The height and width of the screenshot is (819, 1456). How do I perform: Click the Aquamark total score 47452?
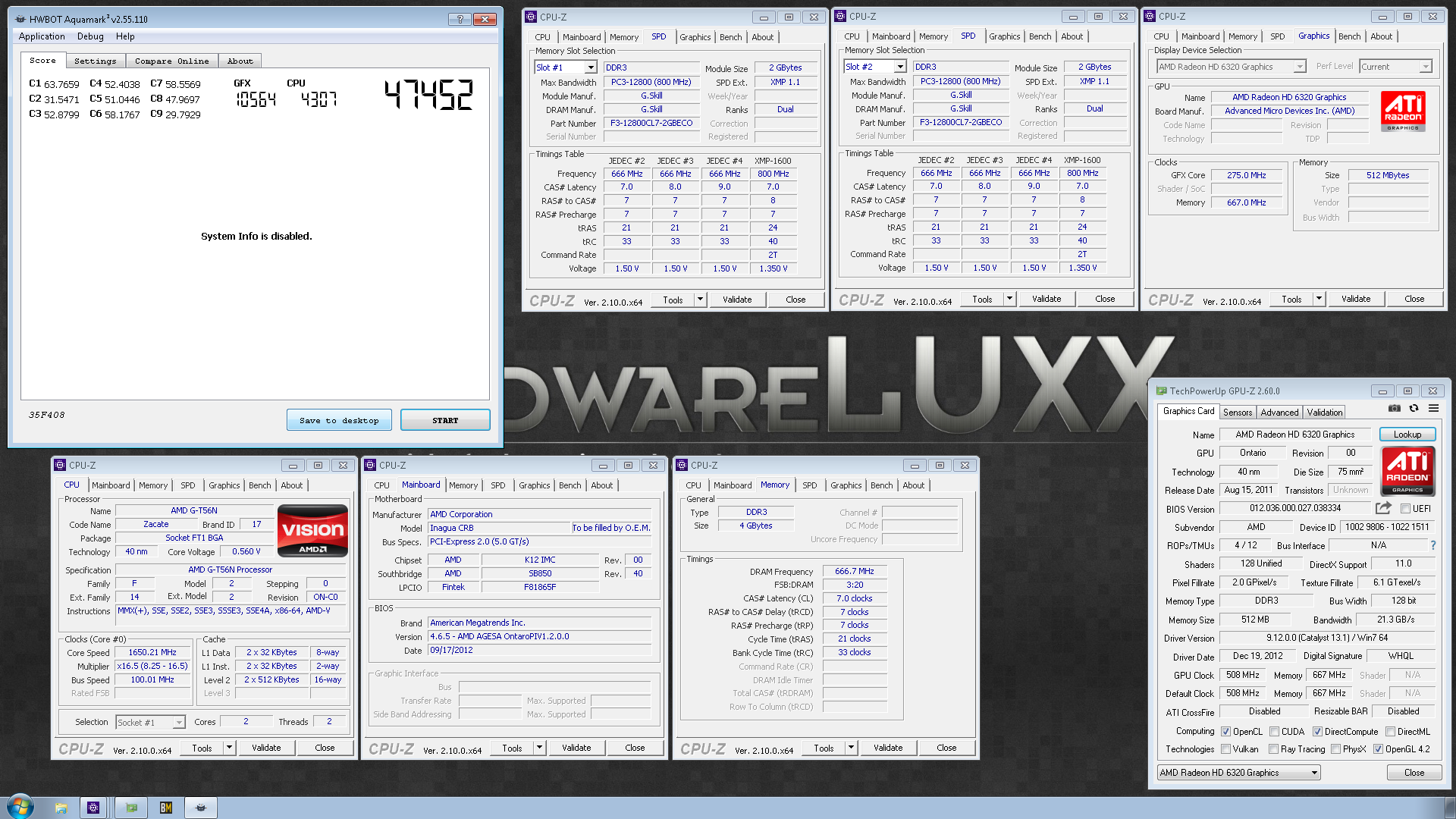pyautogui.click(x=429, y=96)
